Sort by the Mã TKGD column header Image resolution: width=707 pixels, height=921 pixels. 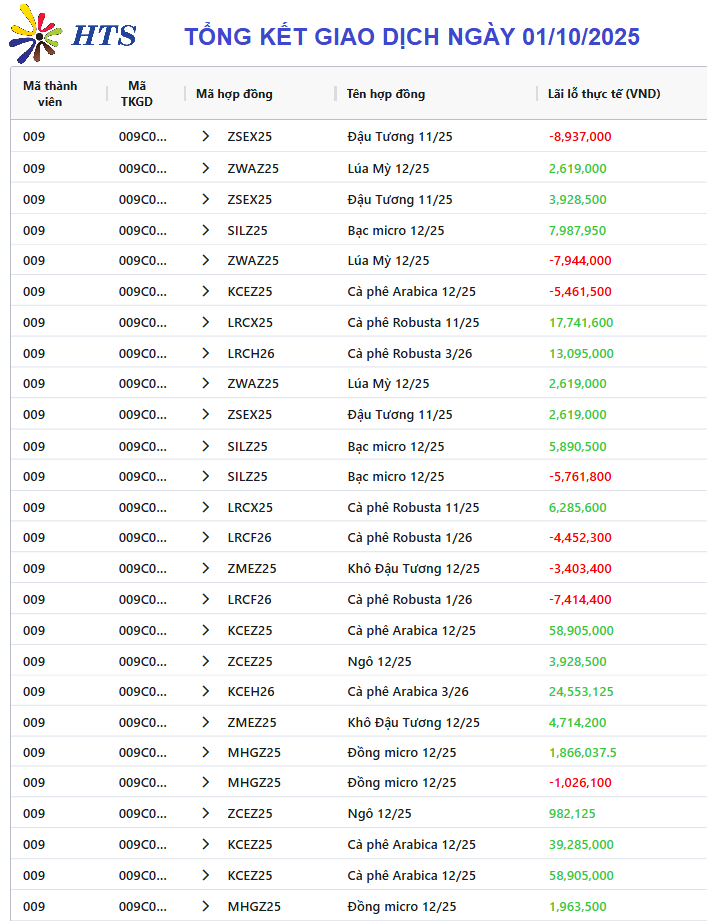[137, 94]
